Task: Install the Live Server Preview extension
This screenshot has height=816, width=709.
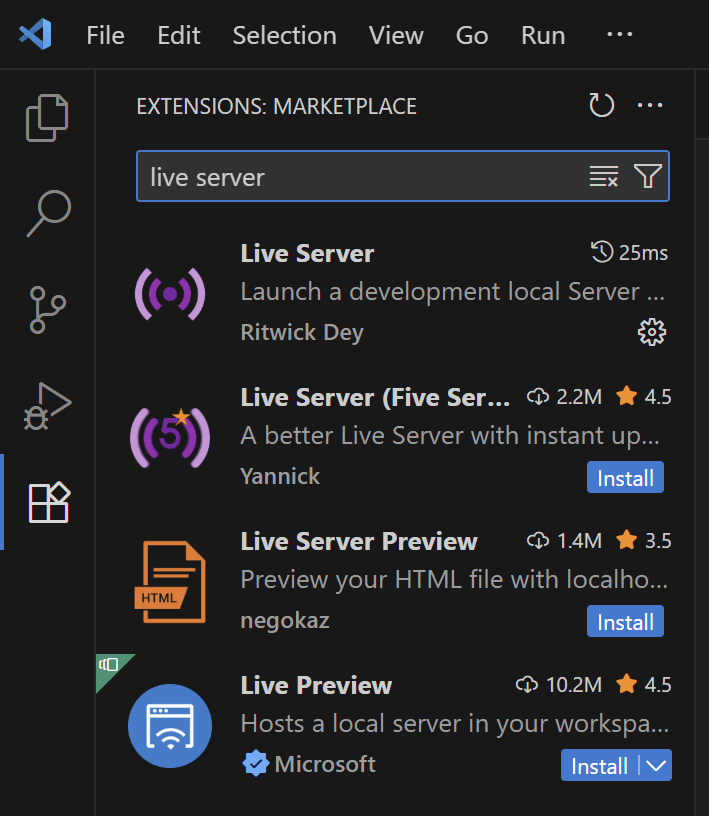Action: [x=625, y=621]
